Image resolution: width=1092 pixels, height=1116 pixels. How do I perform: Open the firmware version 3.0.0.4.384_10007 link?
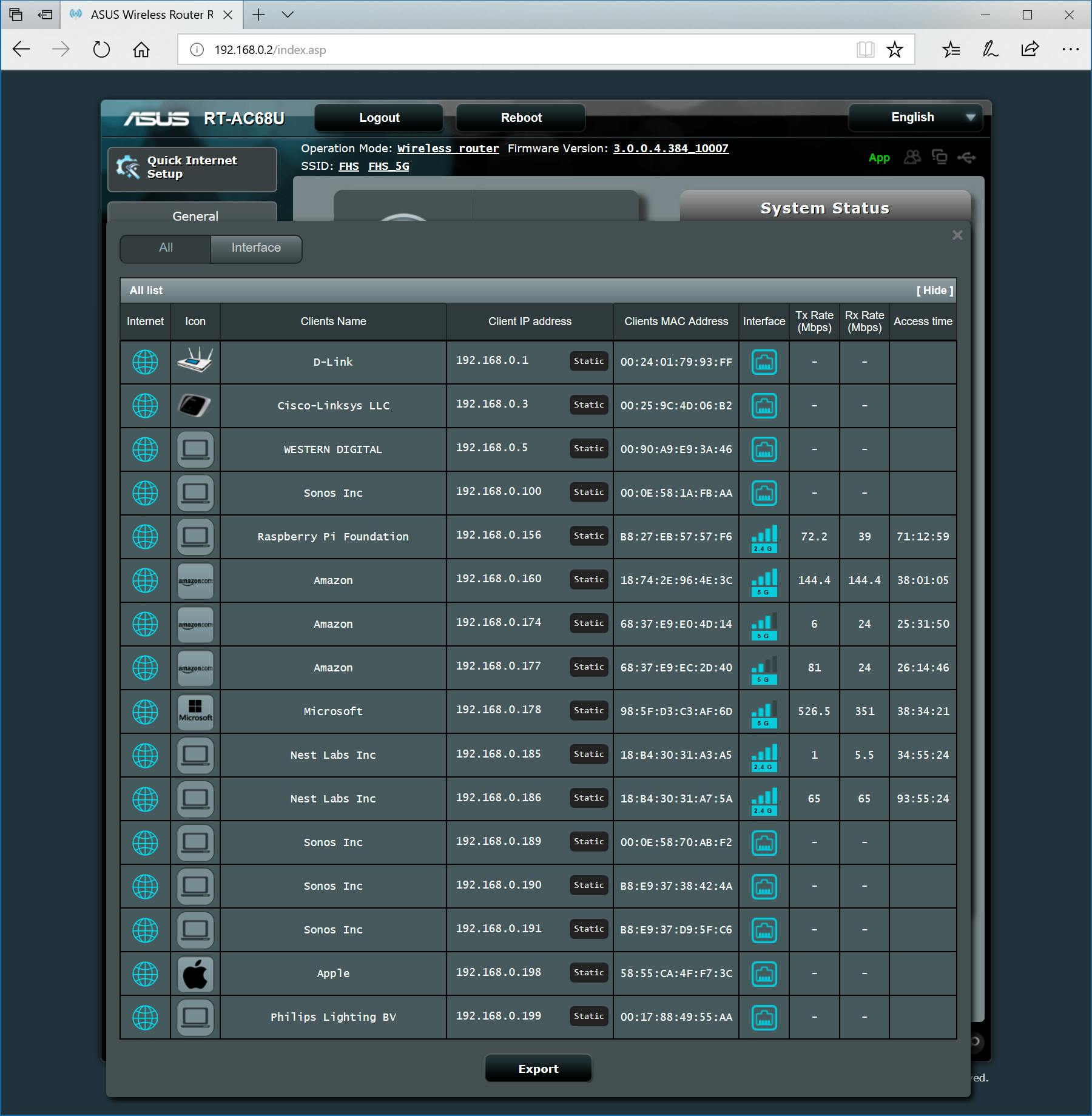coord(671,149)
